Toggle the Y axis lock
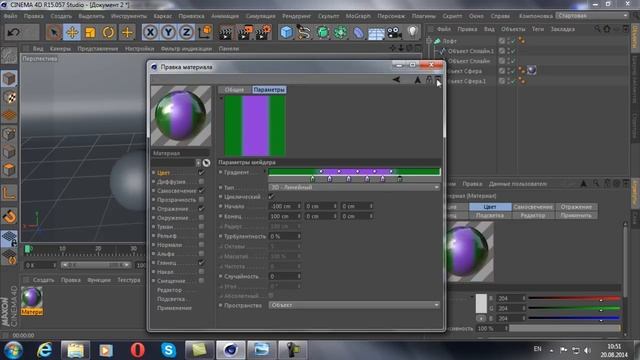 168,32
